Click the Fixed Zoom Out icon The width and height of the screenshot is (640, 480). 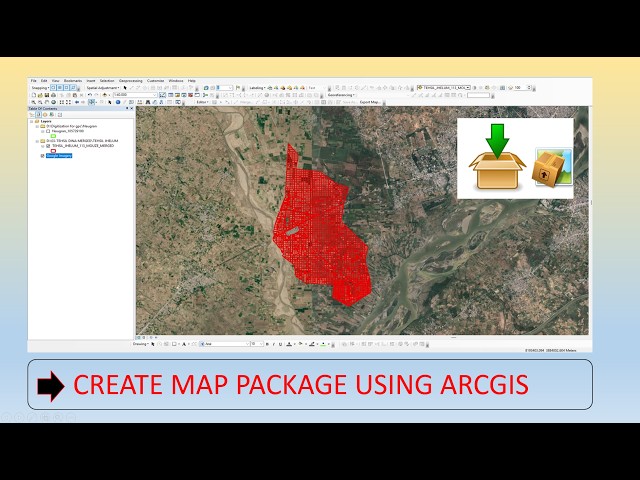[68, 102]
